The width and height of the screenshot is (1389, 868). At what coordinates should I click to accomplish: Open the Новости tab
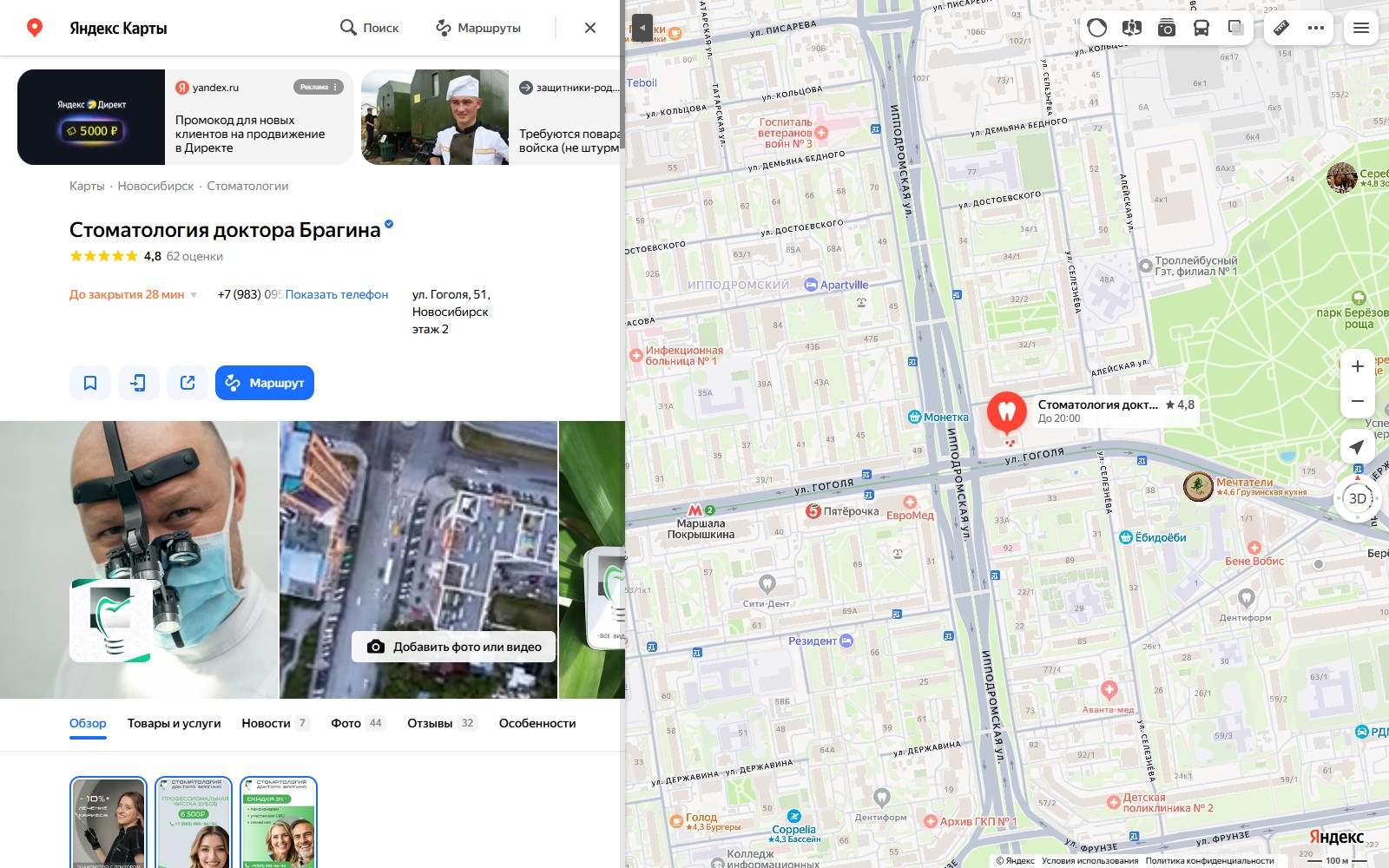275,723
